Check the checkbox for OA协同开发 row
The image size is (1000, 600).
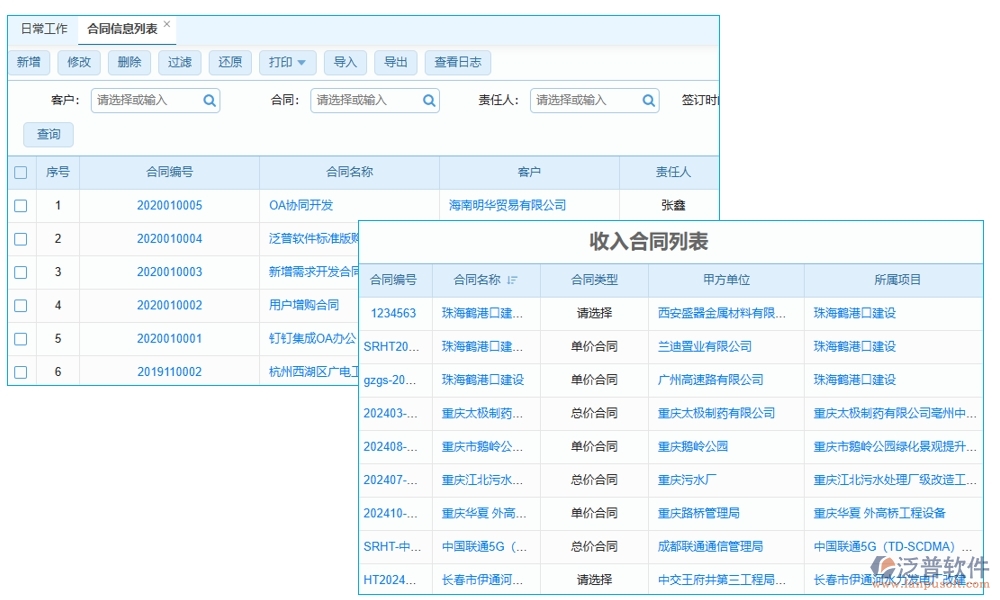point(21,205)
